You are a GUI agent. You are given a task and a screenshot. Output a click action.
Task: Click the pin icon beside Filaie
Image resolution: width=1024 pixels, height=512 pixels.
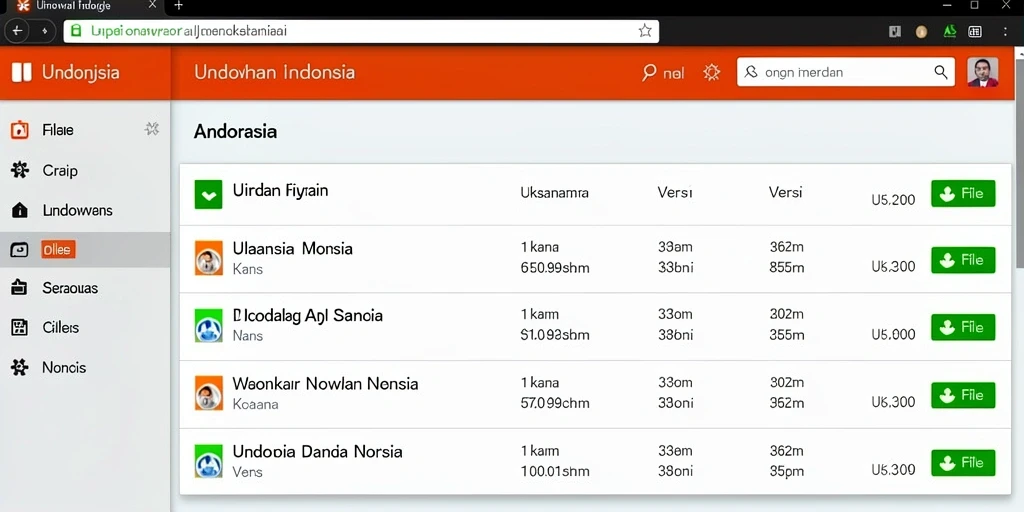152,129
